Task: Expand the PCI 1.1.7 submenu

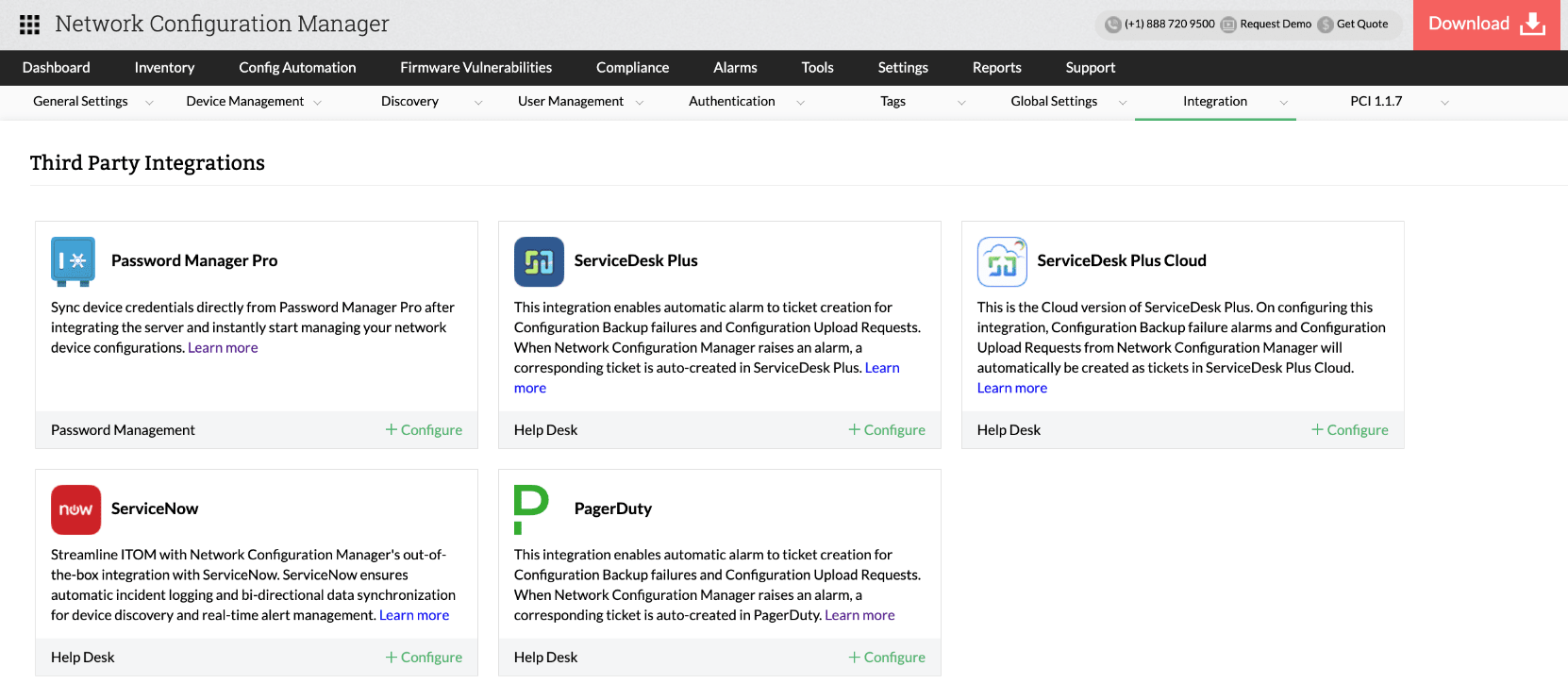Action: coord(1444,103)
